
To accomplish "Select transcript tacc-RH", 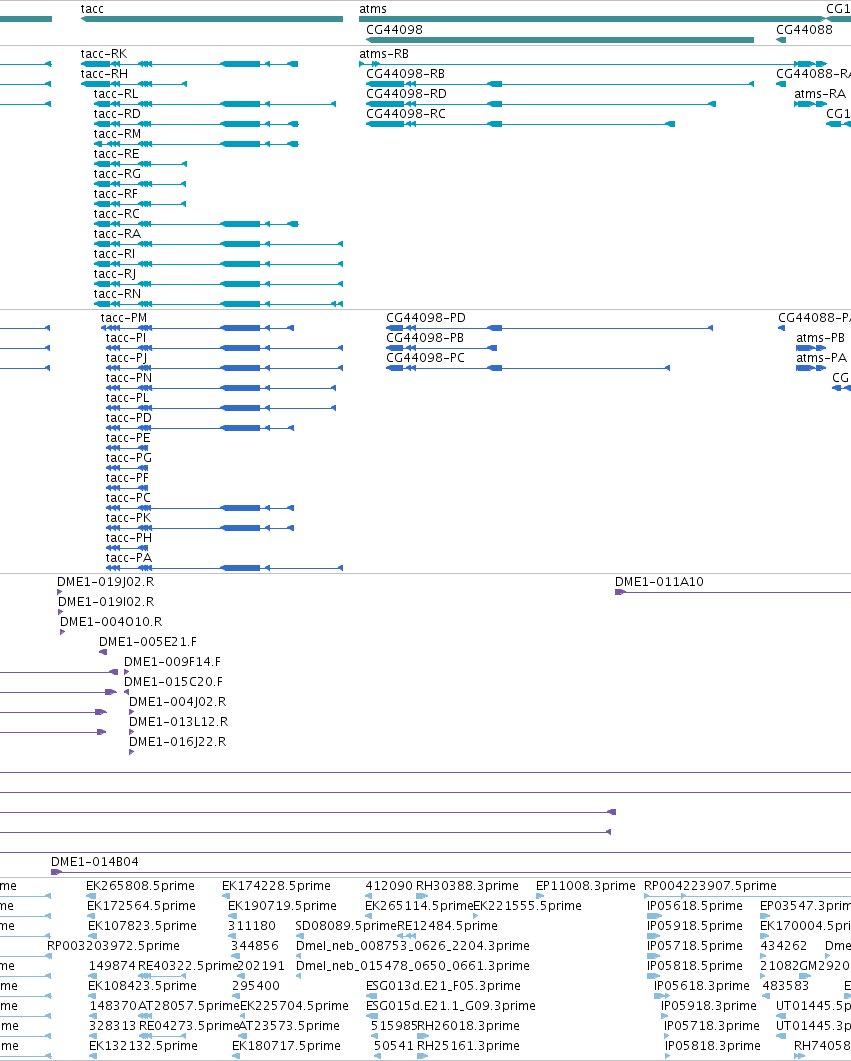I will [134, 84].
